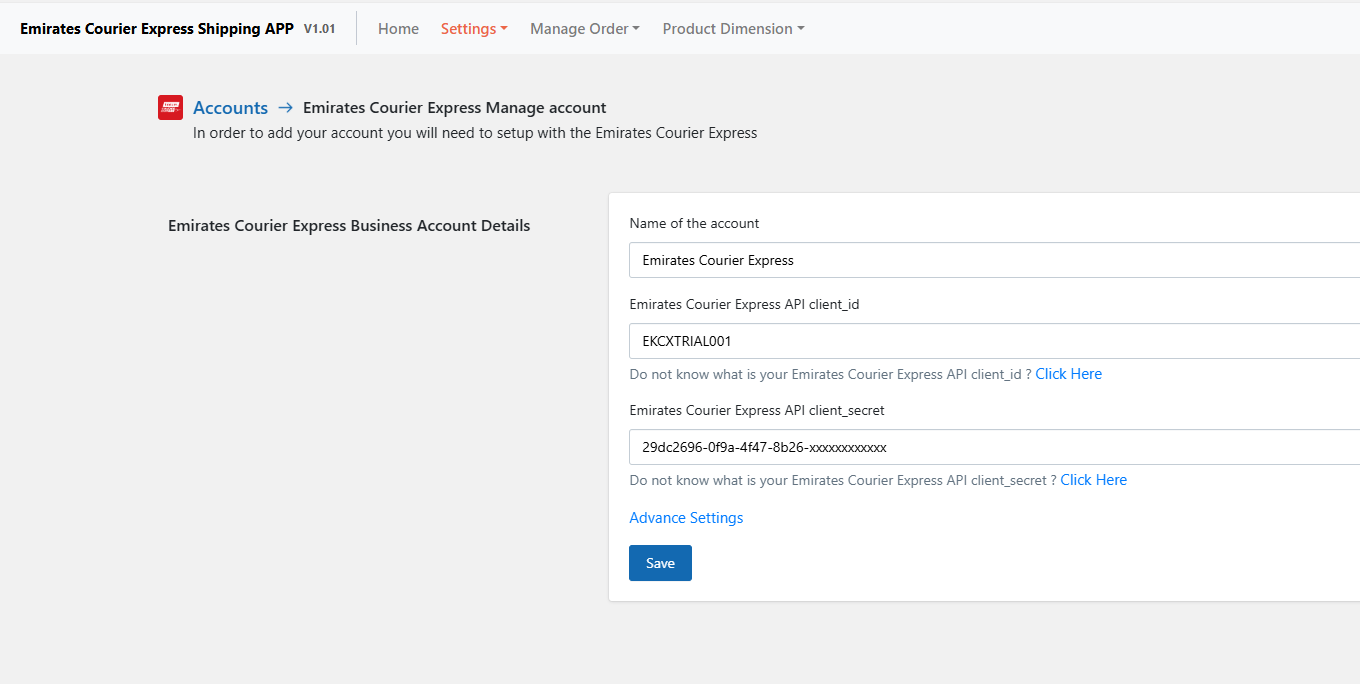Select 'Emirates Courier Express Manage account' heading text
Image resolution: width=1360 pixels, height=684 pixels.
[x=455, y=108]
